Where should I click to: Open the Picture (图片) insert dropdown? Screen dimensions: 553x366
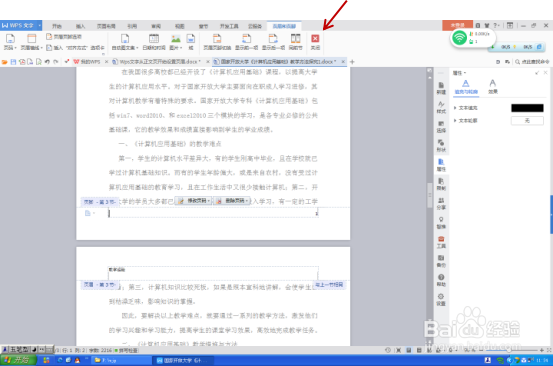176,42
